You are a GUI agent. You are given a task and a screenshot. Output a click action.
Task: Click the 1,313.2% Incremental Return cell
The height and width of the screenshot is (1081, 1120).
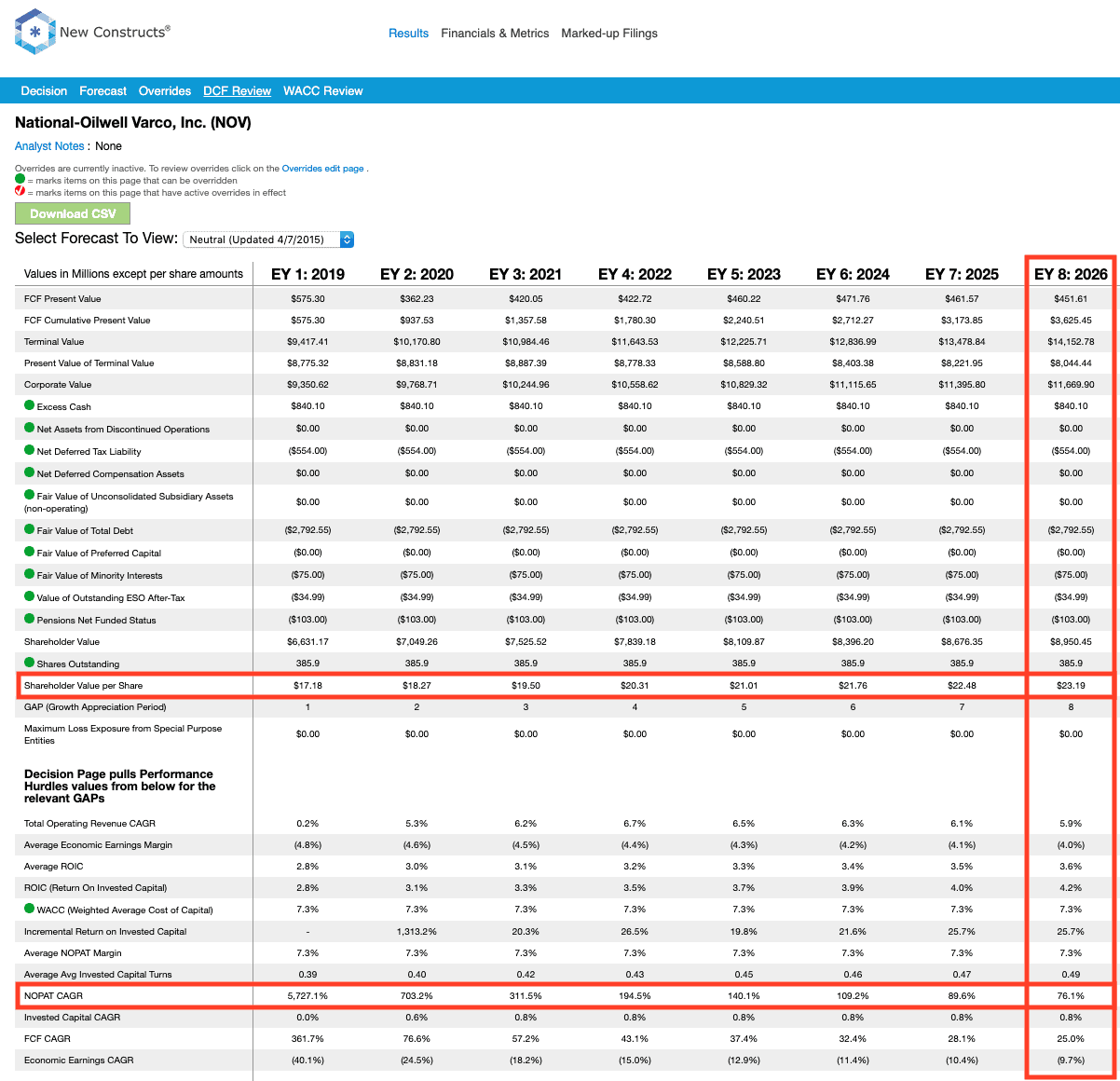pyautogui.click(x=417, y=932)
